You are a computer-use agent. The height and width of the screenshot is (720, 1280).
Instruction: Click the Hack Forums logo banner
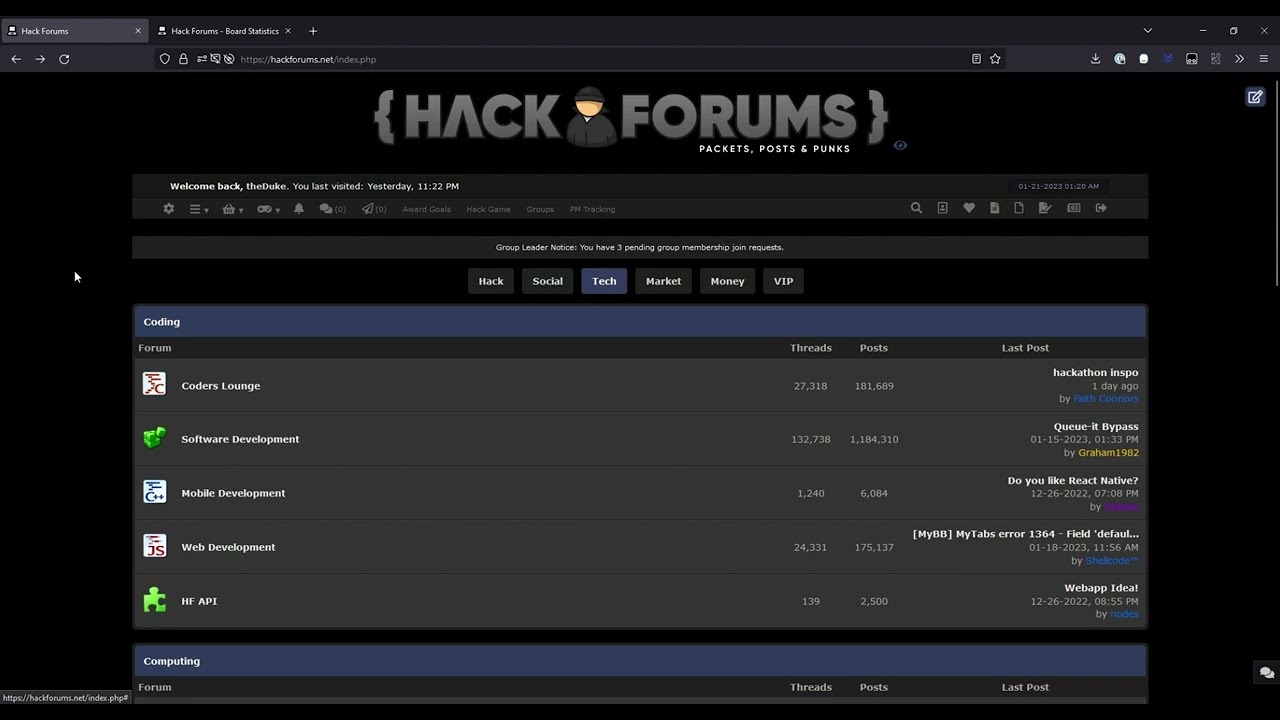click(x=630, y=118)
